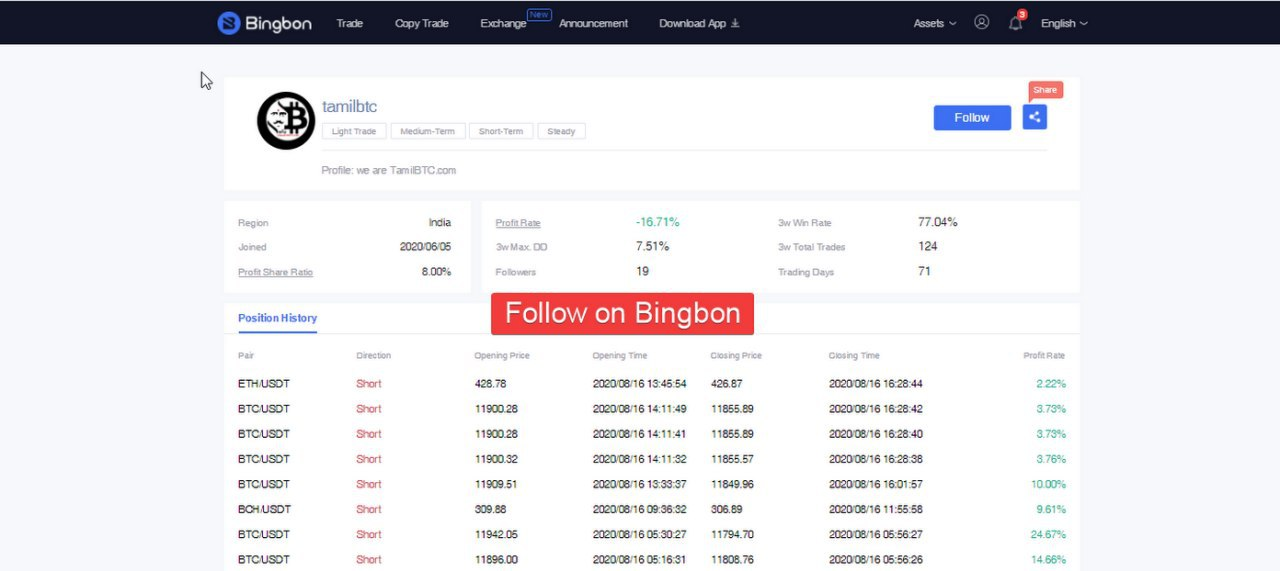
Task: Click the tamilbtc trader avatar
Action: pos(286,121)
